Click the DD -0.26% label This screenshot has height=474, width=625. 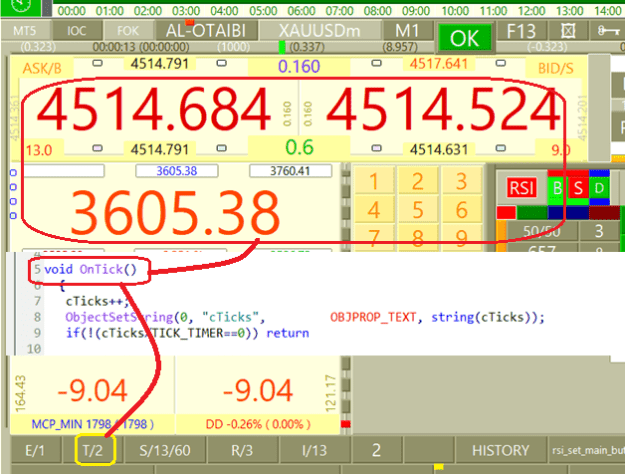[258, 424]
